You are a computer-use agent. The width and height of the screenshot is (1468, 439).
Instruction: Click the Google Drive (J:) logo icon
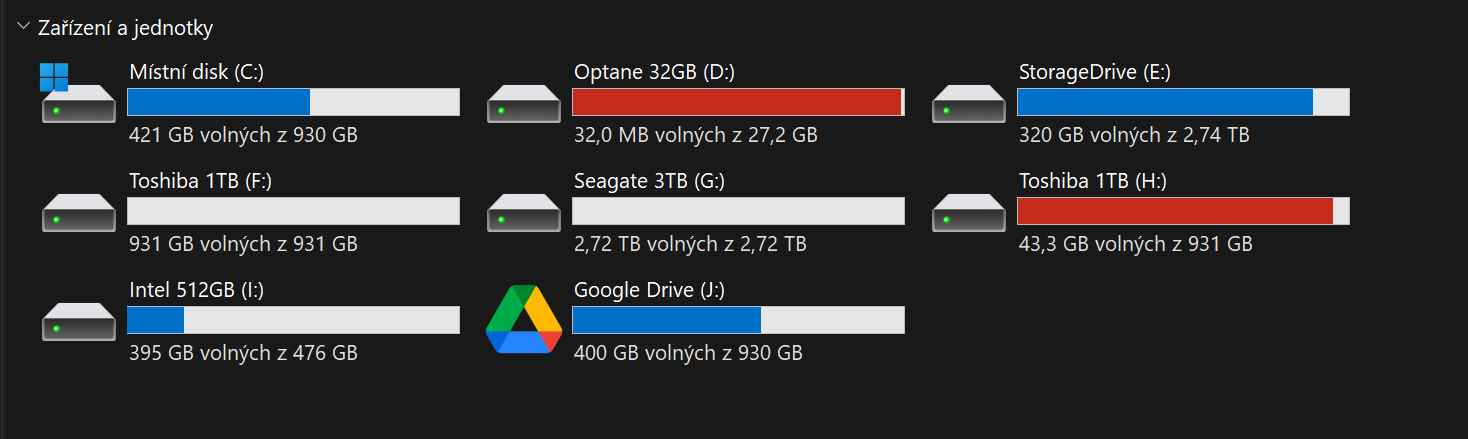coord(523,320)
